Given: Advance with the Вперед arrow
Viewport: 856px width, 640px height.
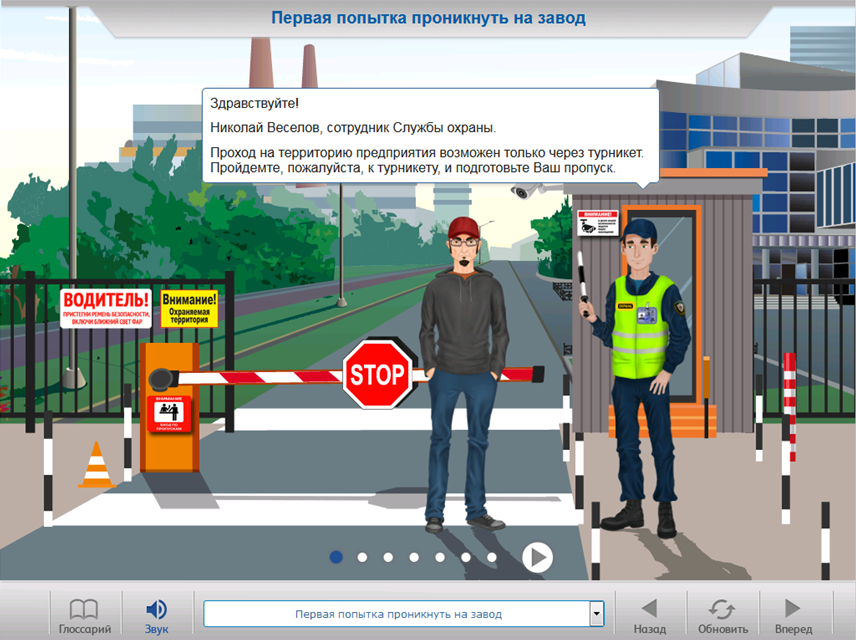Looking at the screenshot, I should coord(792,608).
